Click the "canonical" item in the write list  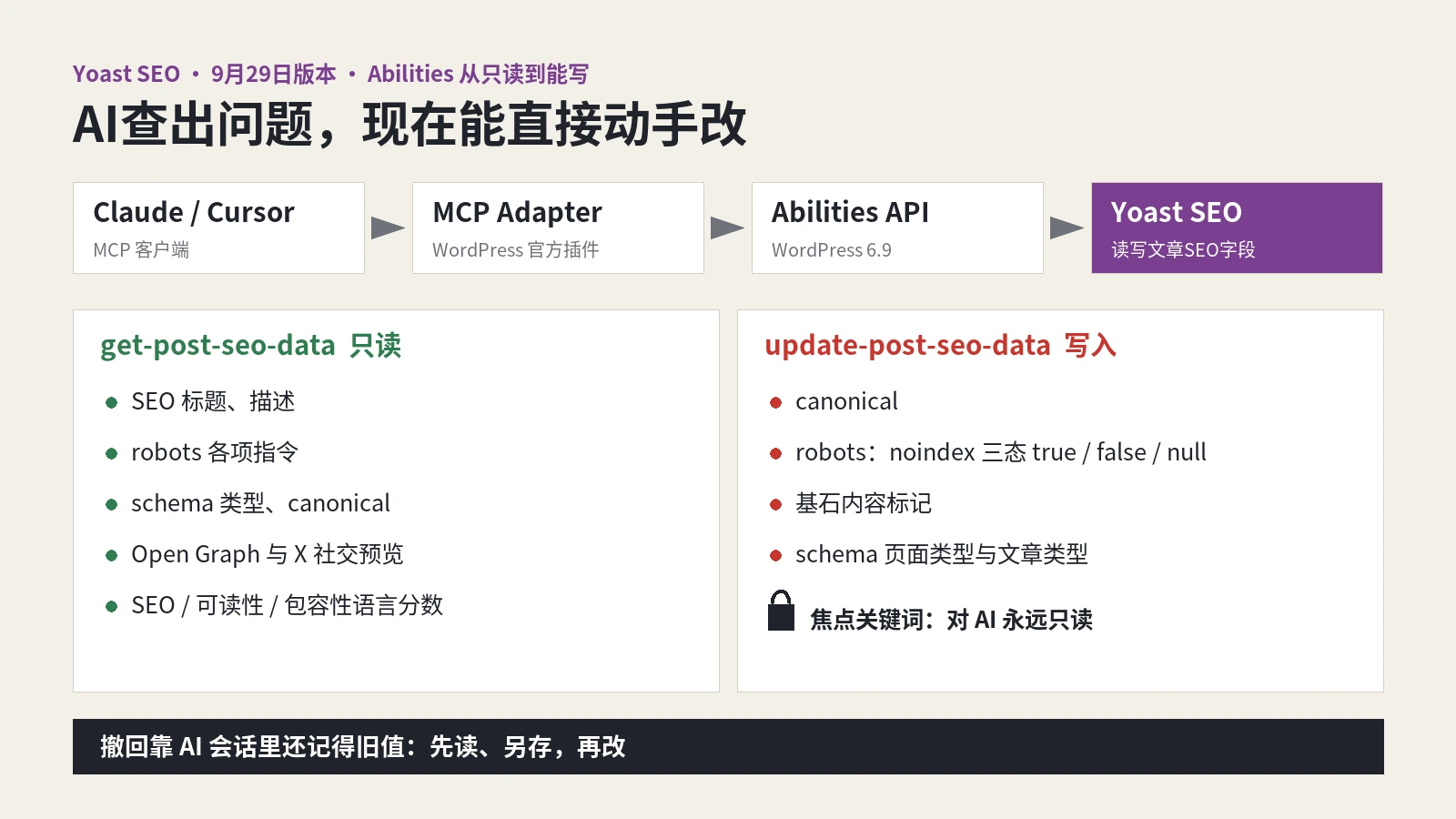846,401
